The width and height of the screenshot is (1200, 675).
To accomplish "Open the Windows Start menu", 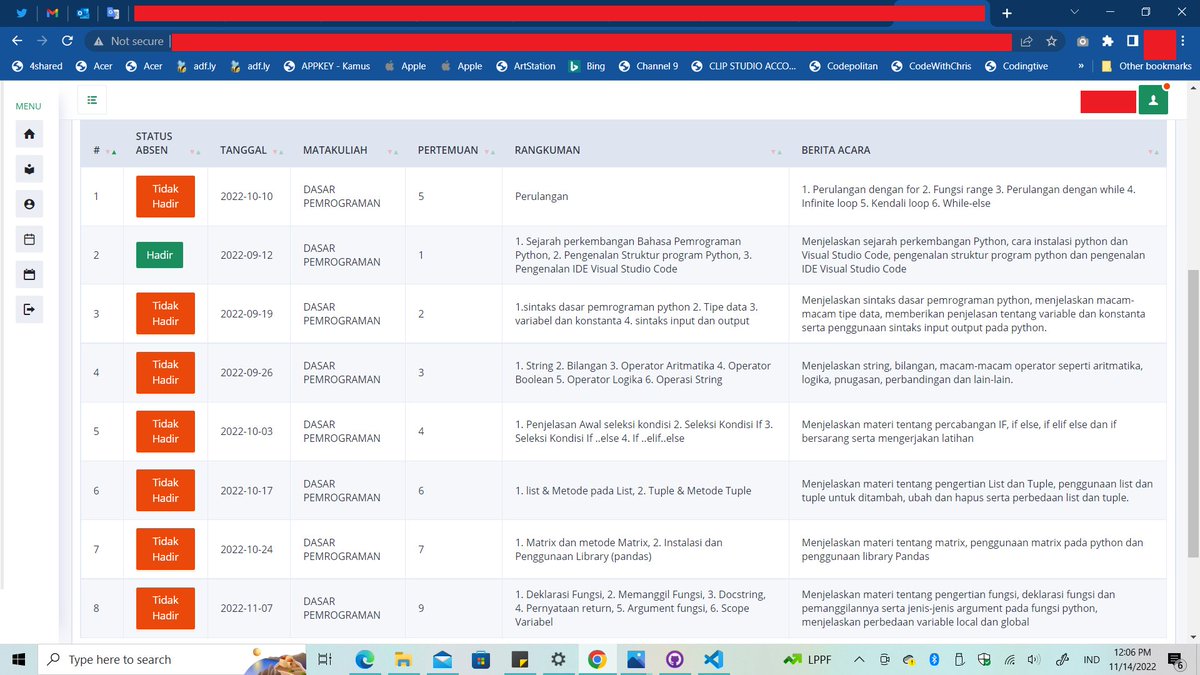I will pyautogui.click(x=18, y=659).
